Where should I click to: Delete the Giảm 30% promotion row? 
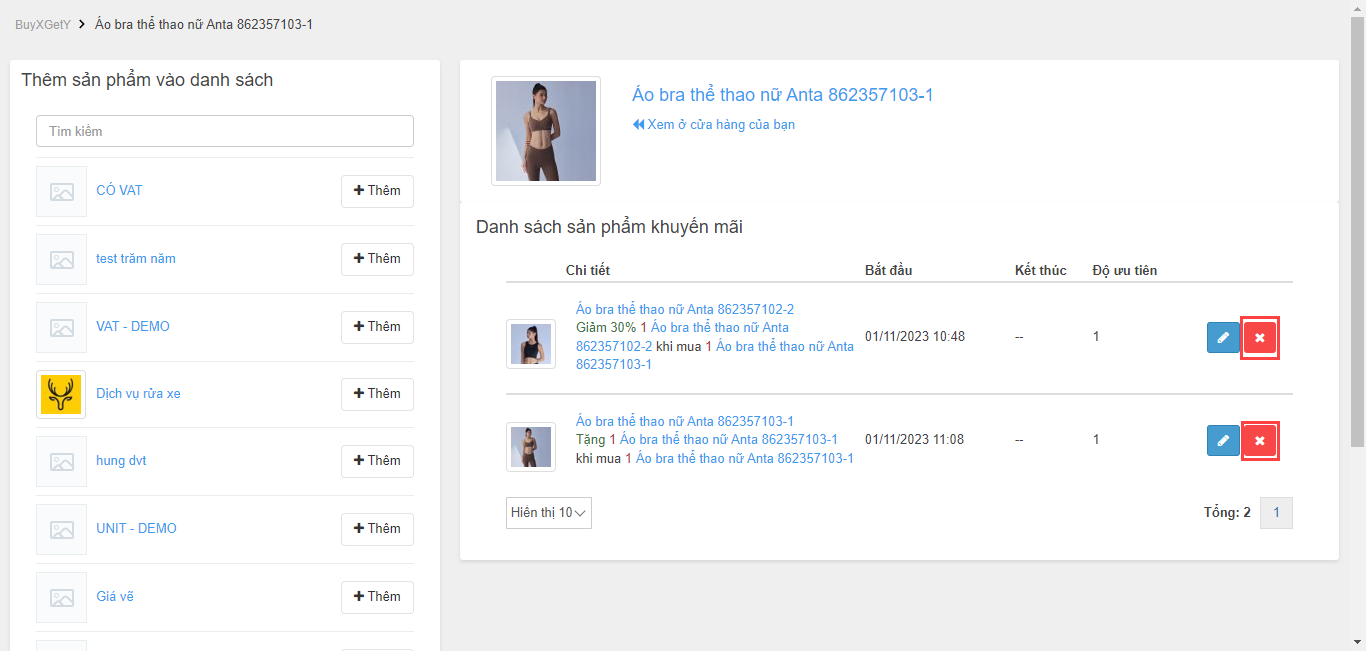(1260, 338)
